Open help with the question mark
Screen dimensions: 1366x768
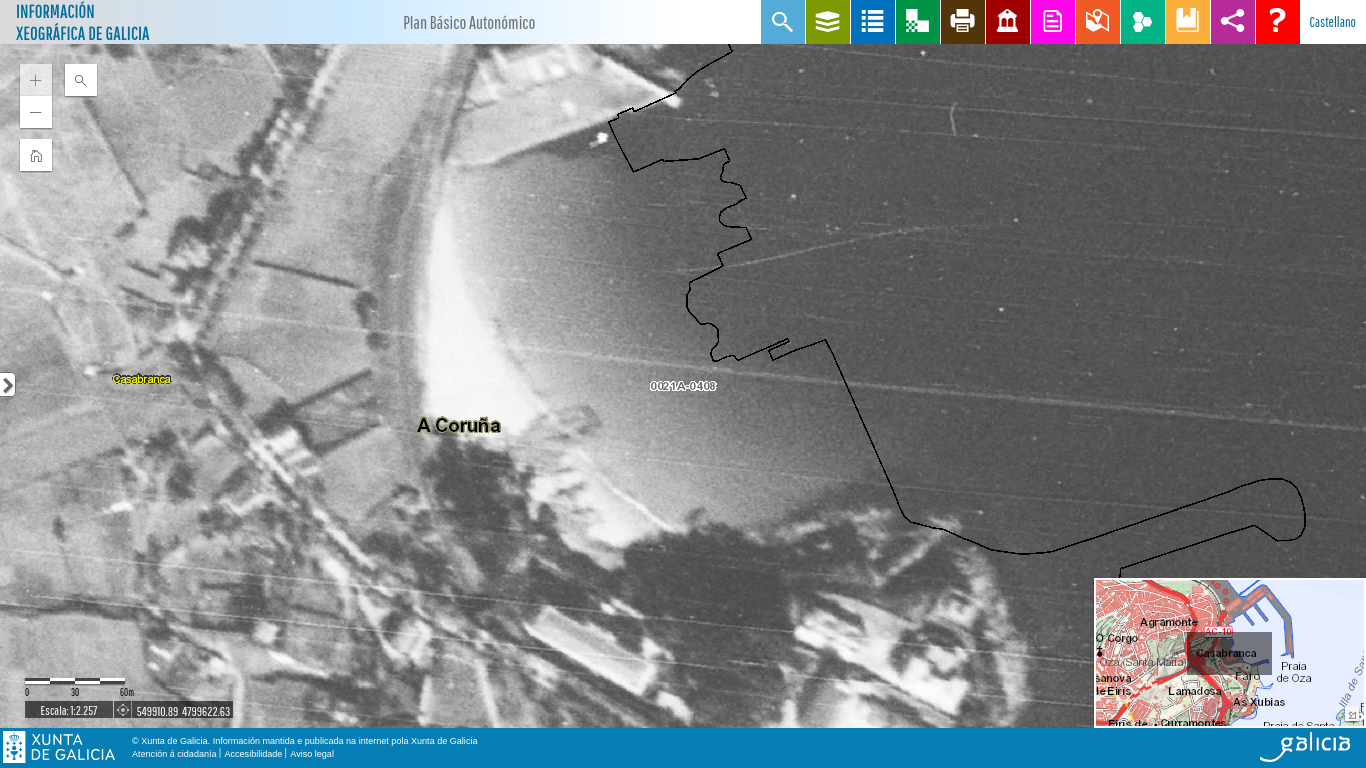1278,22
